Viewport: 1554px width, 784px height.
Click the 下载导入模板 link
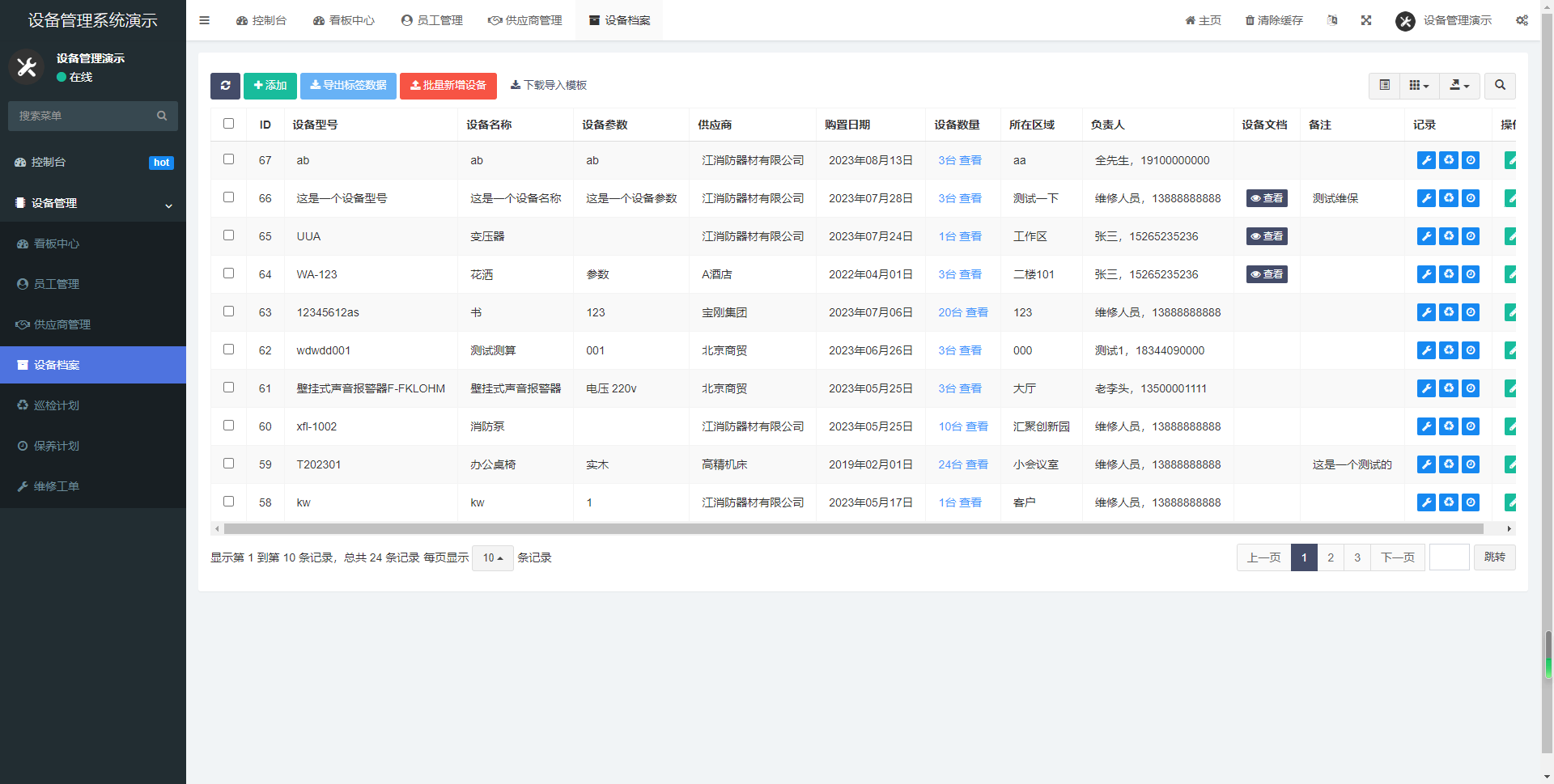tap(548, 86)
